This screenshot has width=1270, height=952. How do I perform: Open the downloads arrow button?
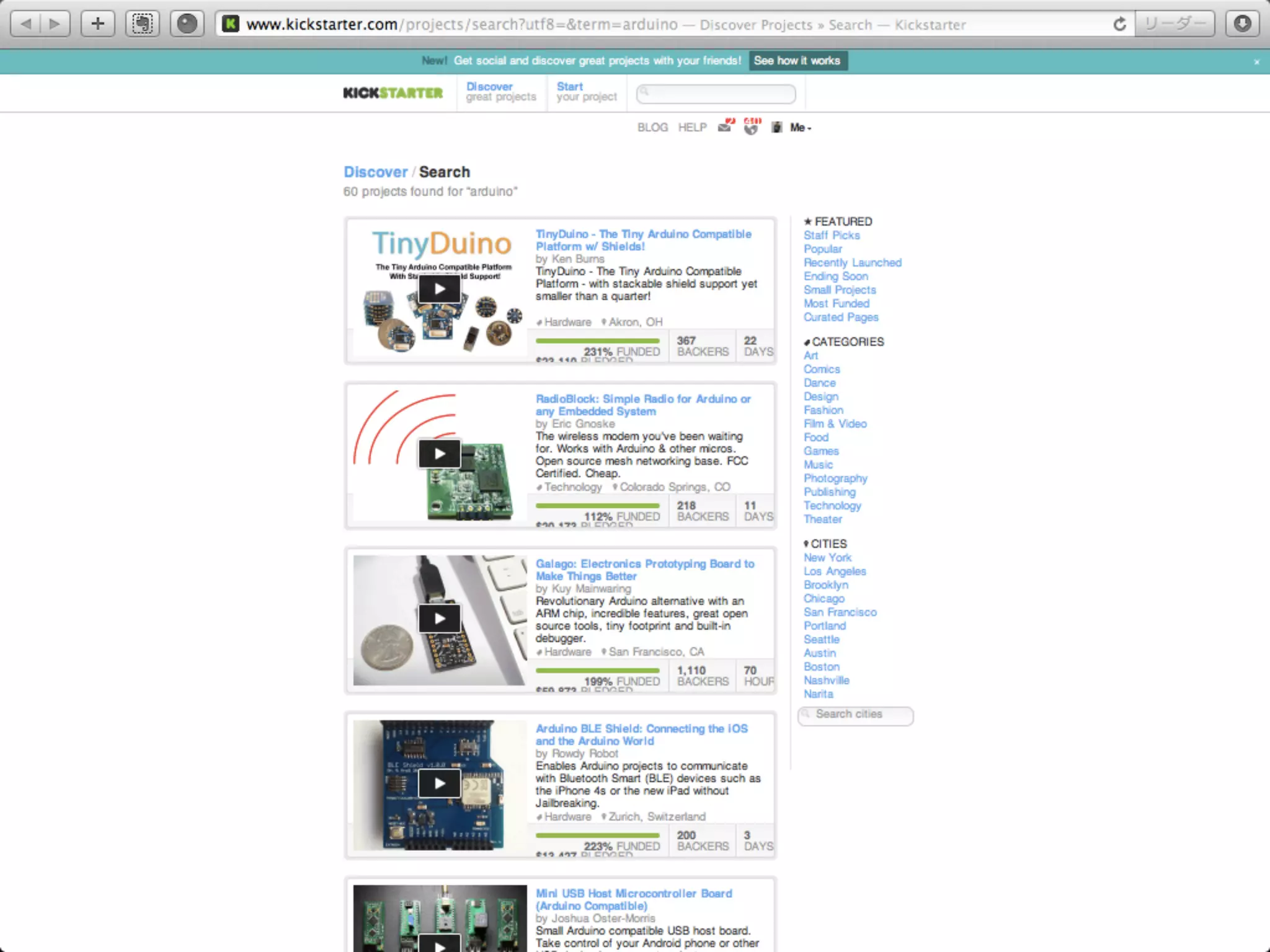click(x=1242, y=24)
